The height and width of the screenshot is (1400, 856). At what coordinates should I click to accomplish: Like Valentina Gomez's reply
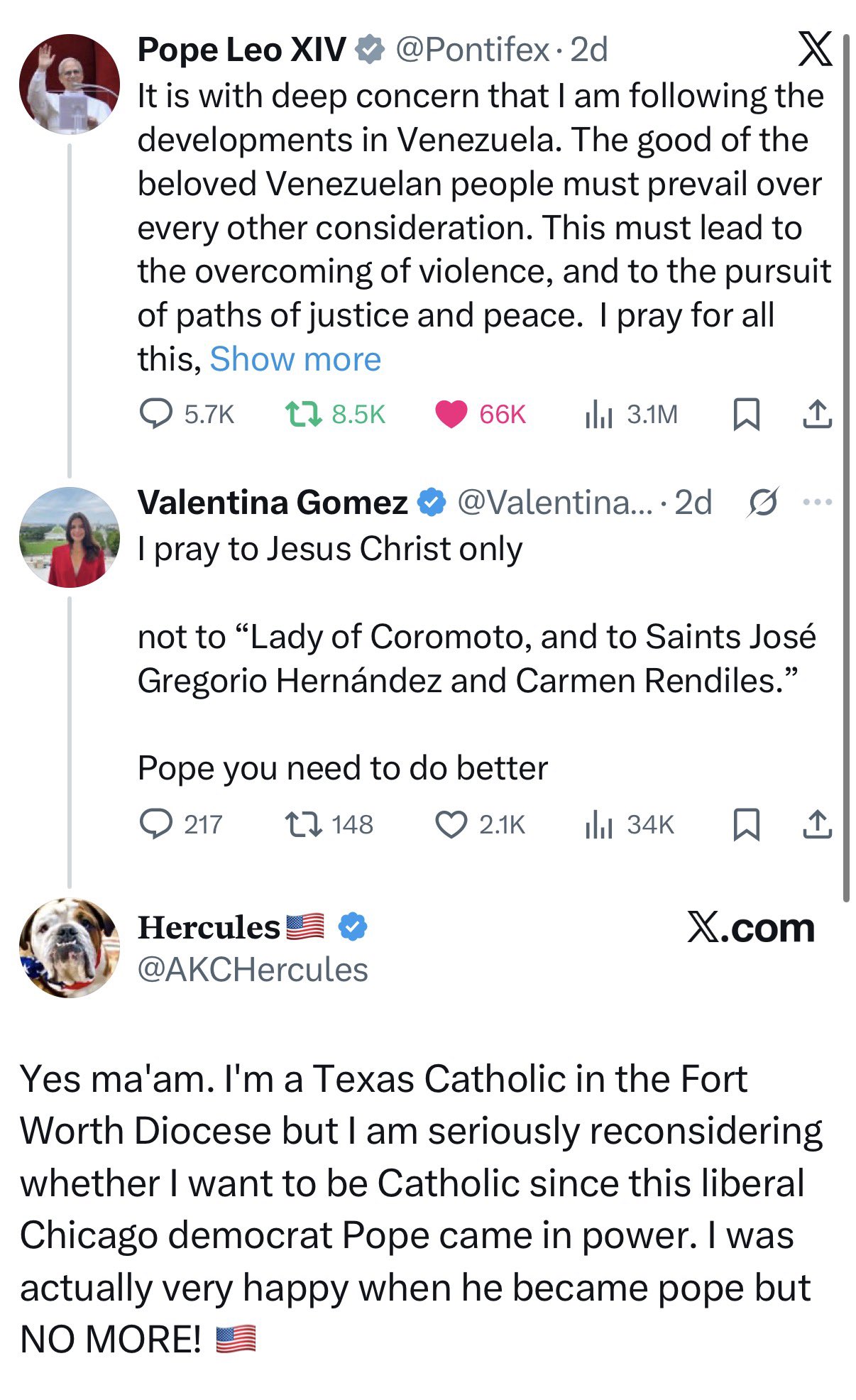coord(451,824)
